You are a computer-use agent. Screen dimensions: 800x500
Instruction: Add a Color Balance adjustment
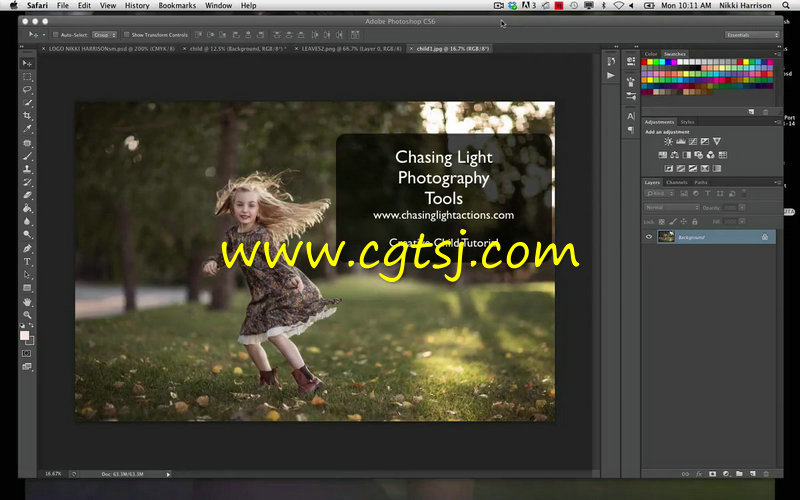(x=674, y=155)
